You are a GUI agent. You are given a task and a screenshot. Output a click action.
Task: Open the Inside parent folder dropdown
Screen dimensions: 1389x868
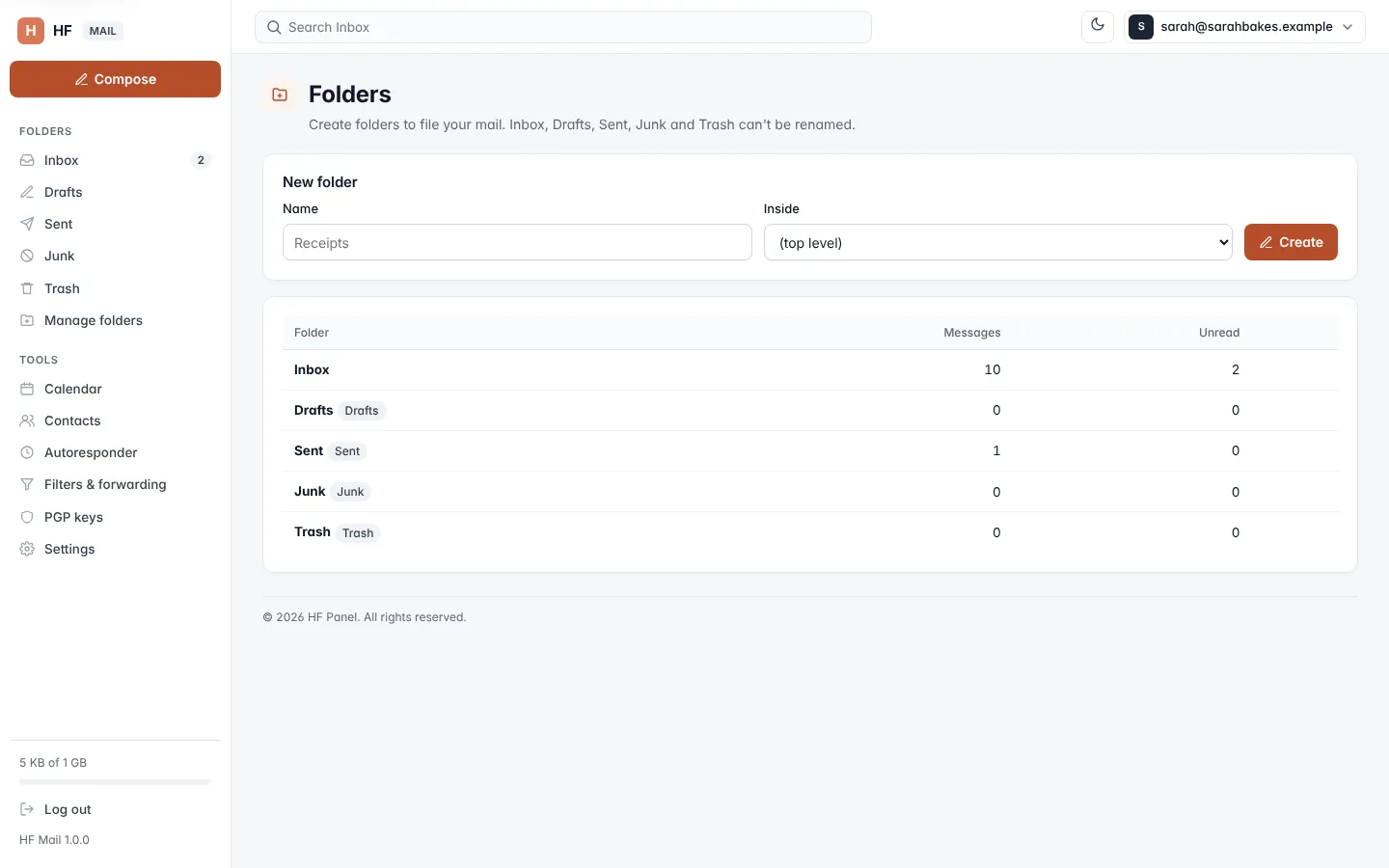pyautogui.click(x=998, y=242)
